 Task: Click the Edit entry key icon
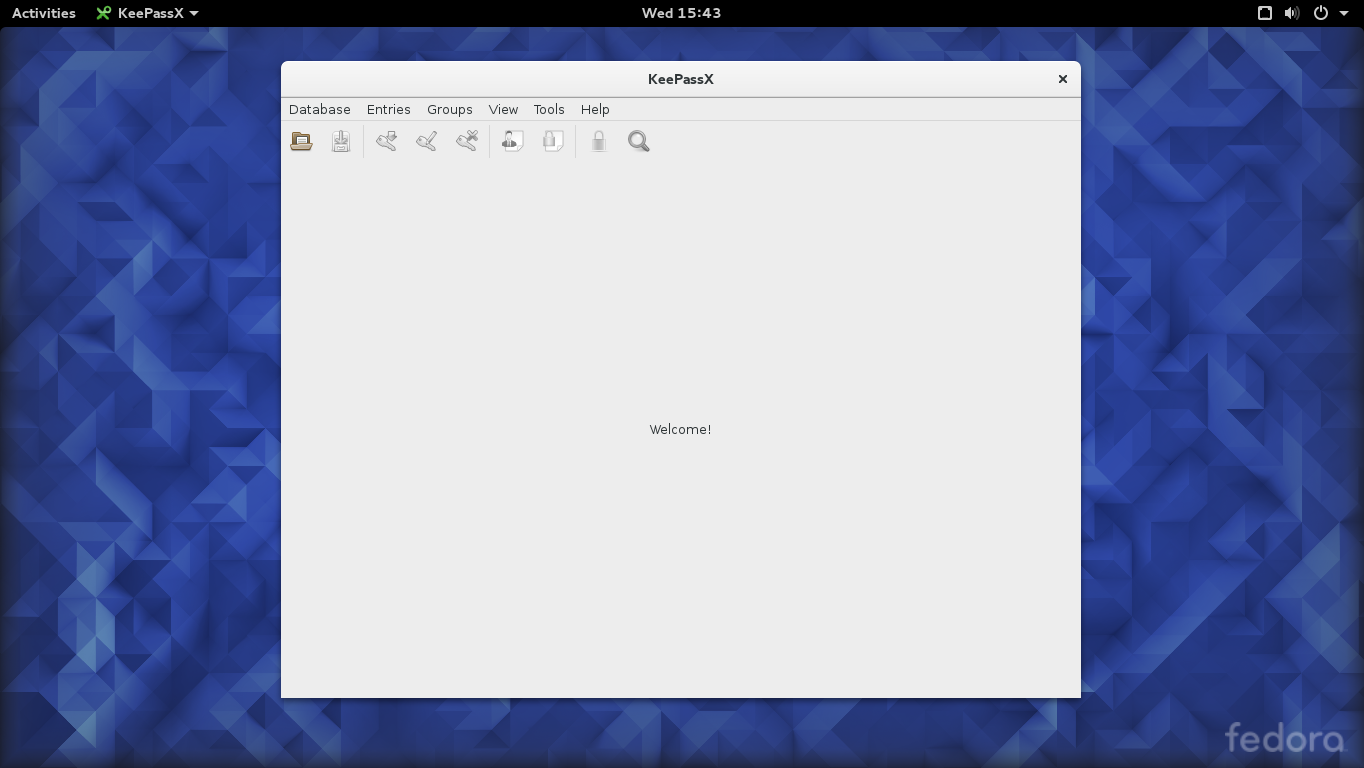pyautogui.click(x=427, y=141)
